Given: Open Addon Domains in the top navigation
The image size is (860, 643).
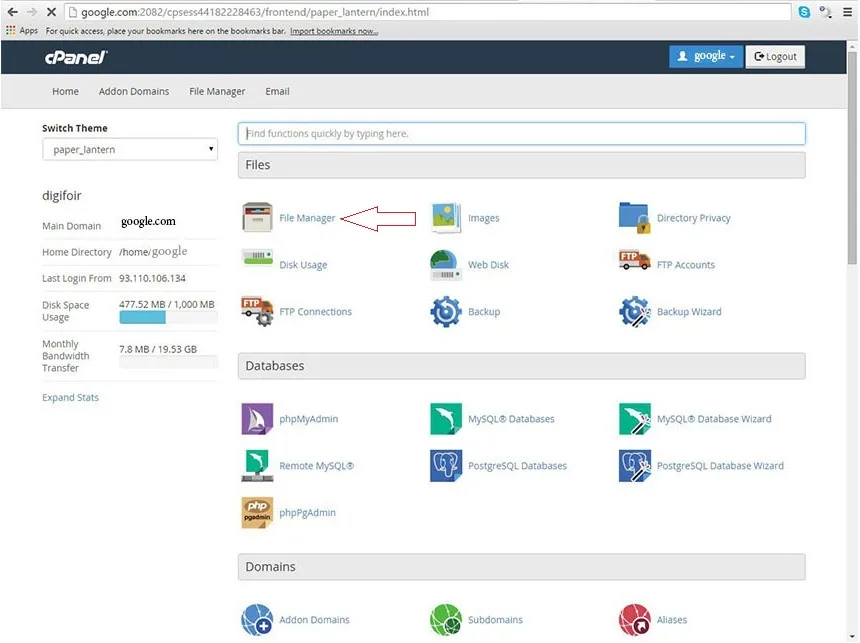Looking at the screenshot, I should coord(134,91).
